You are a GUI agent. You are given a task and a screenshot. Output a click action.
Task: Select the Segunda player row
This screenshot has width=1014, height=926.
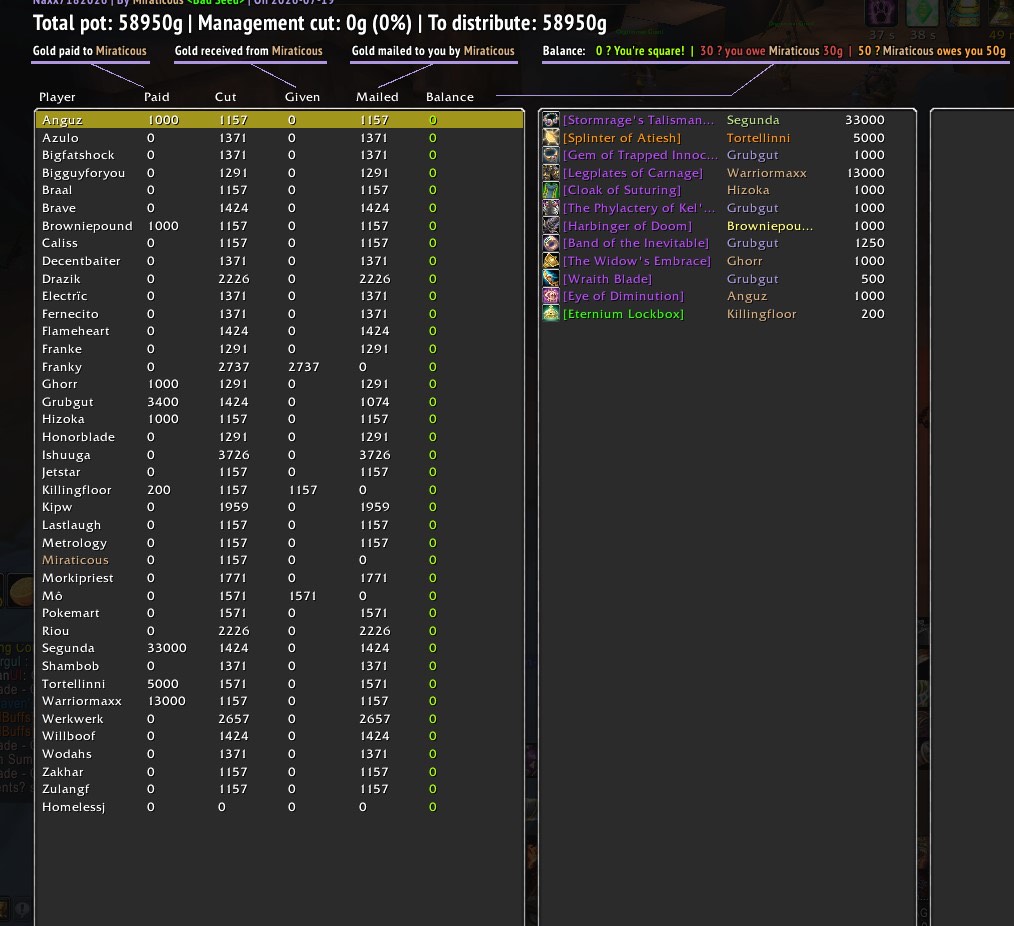pyautogui.click(x=279, y=648)
